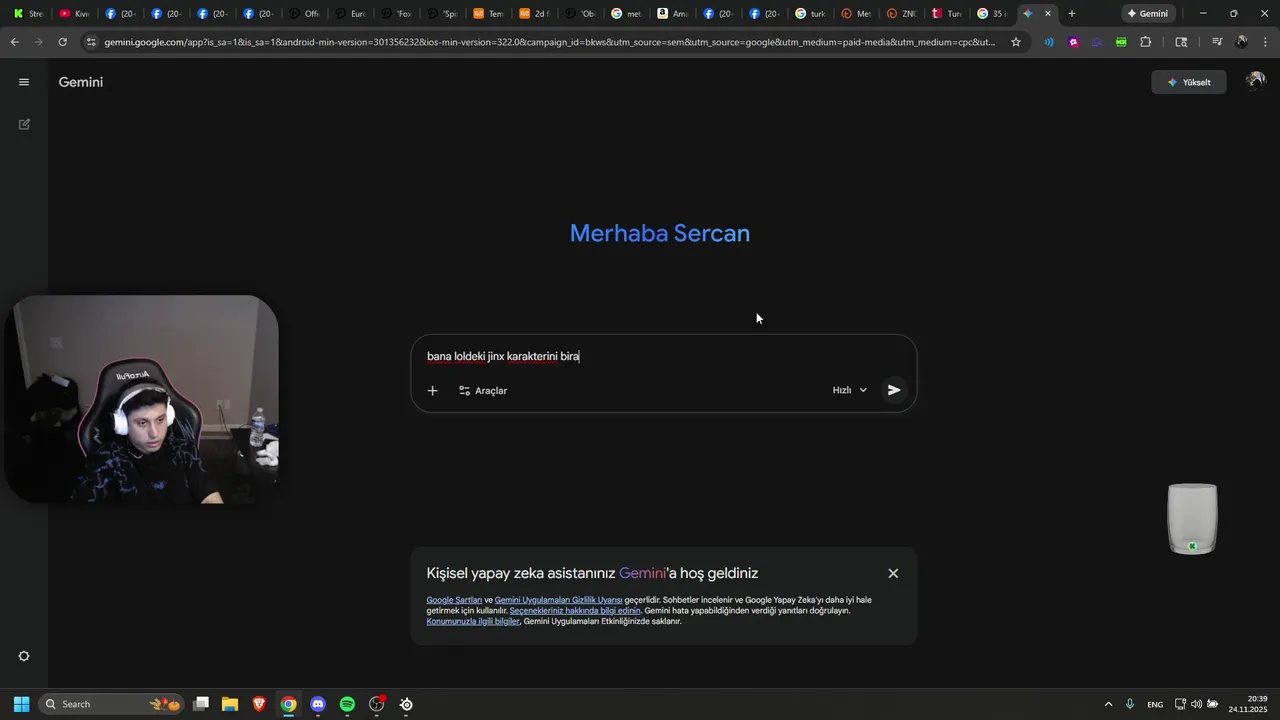The height and width of the screenshot is (720, 1280).
Task: Open the clock showing 20:39
Action: (1248, 704)
